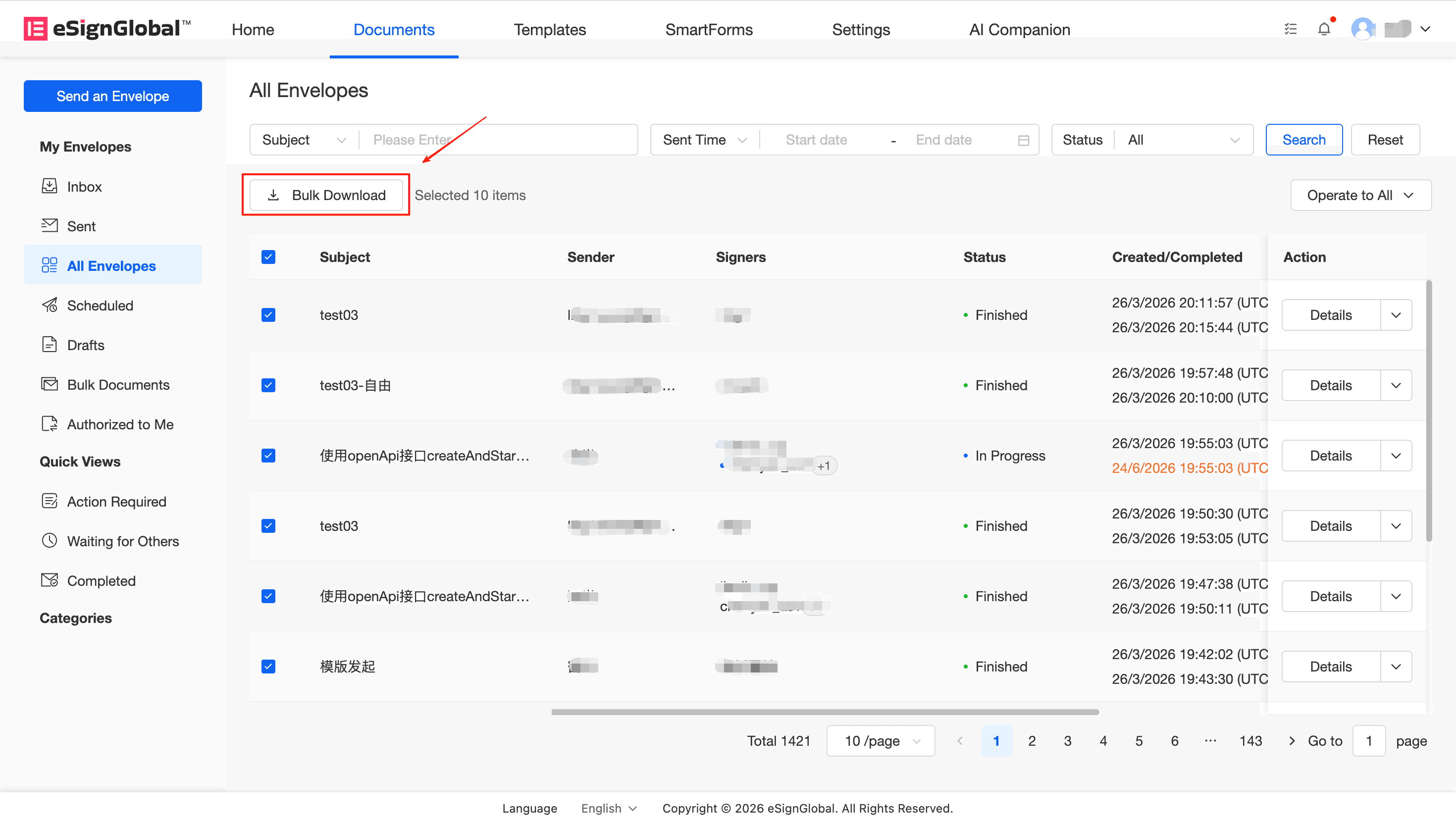Click the Bulk Documents sidebar icon

(x=49, y=384)
